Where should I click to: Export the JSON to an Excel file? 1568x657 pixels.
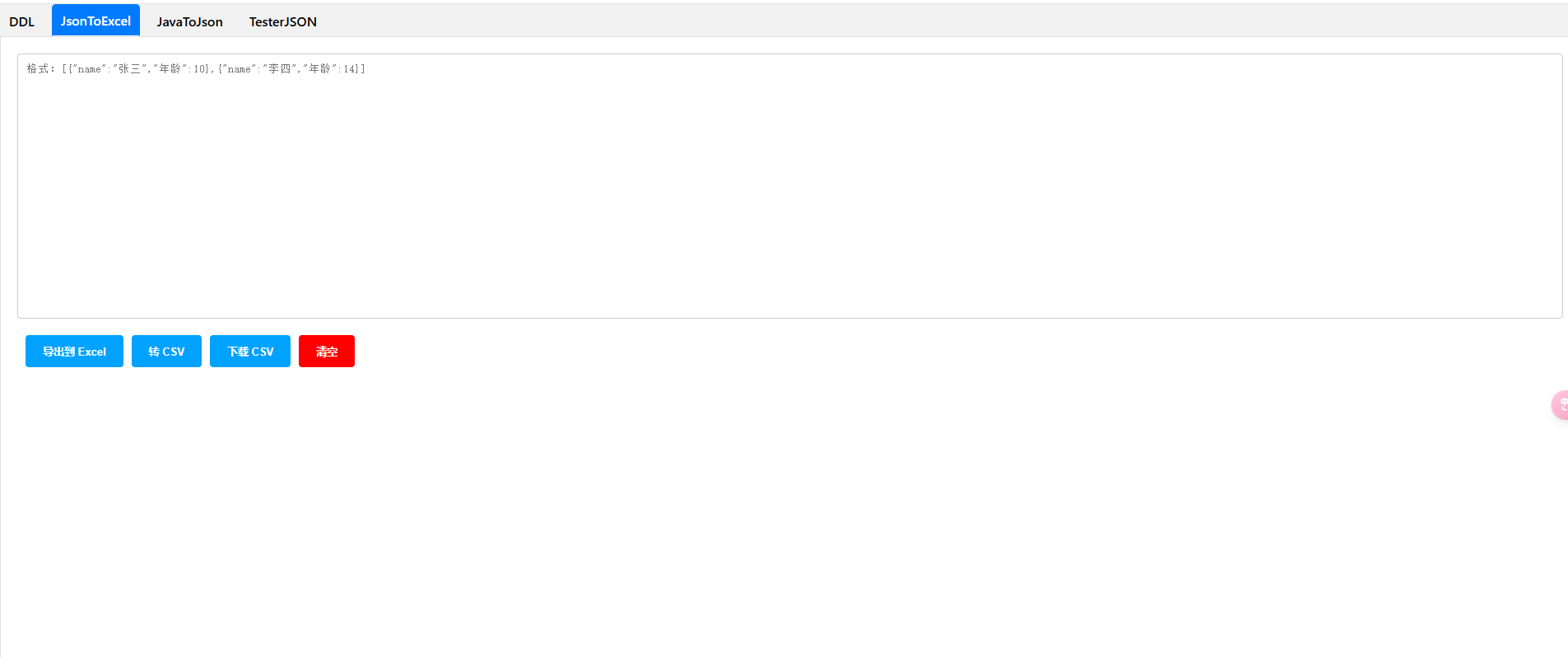coord(74,352)
